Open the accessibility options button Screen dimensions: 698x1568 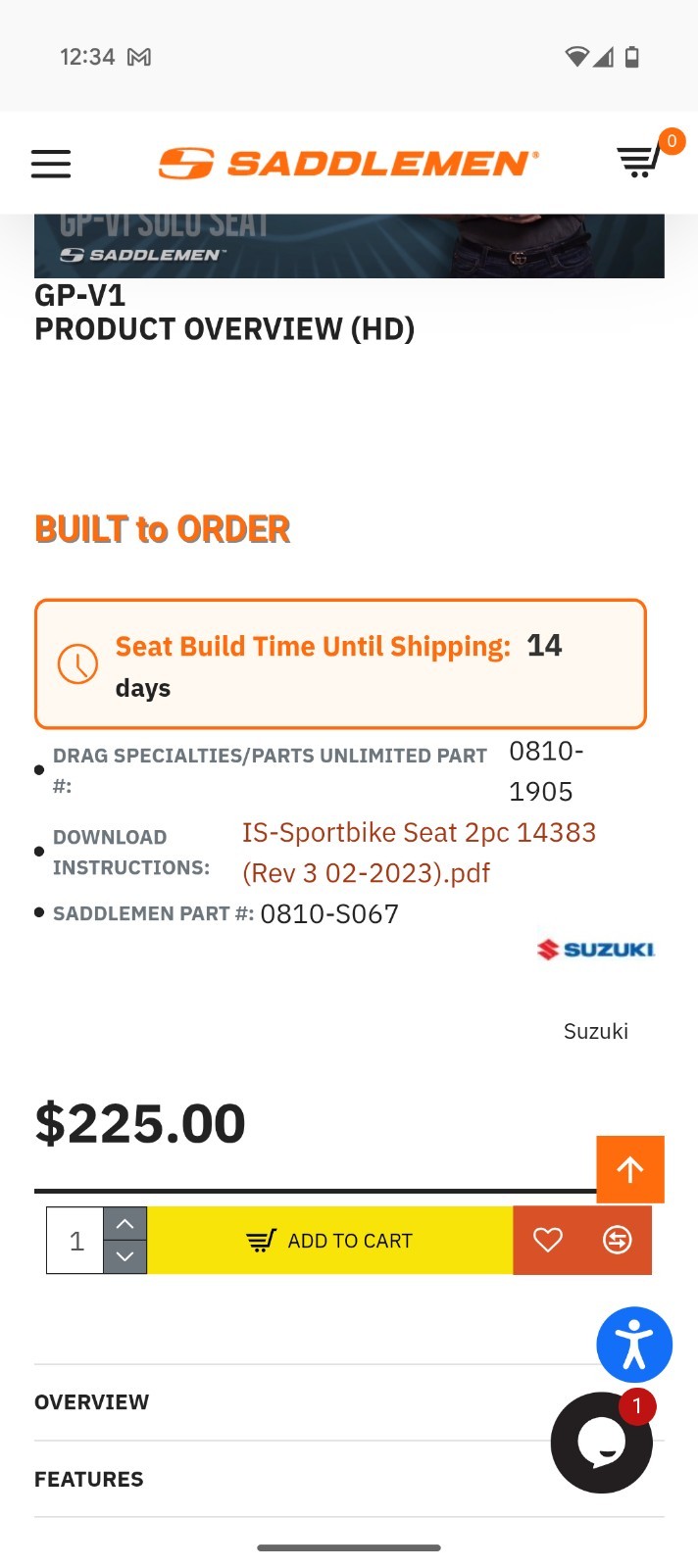(634, 1345)
